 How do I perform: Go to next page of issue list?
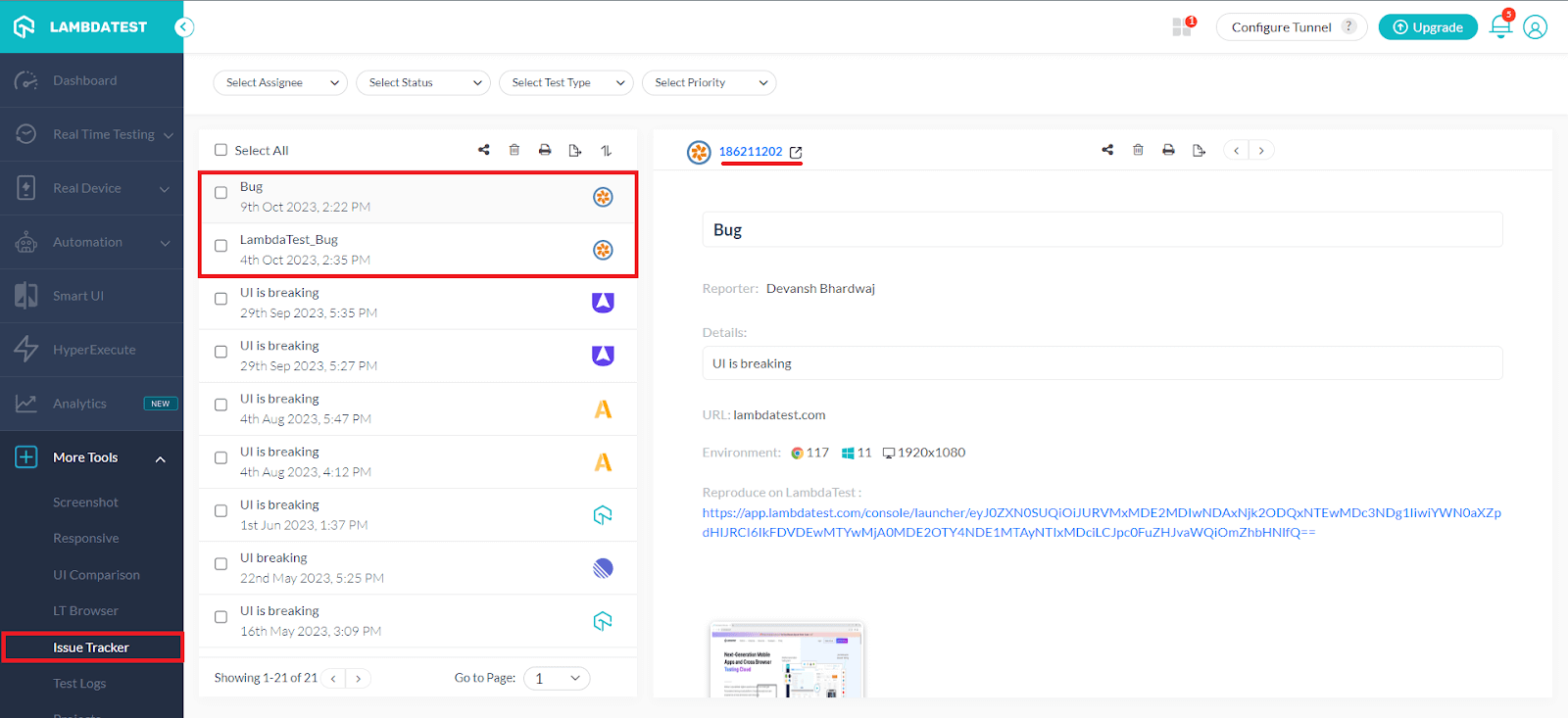[359, 678]
